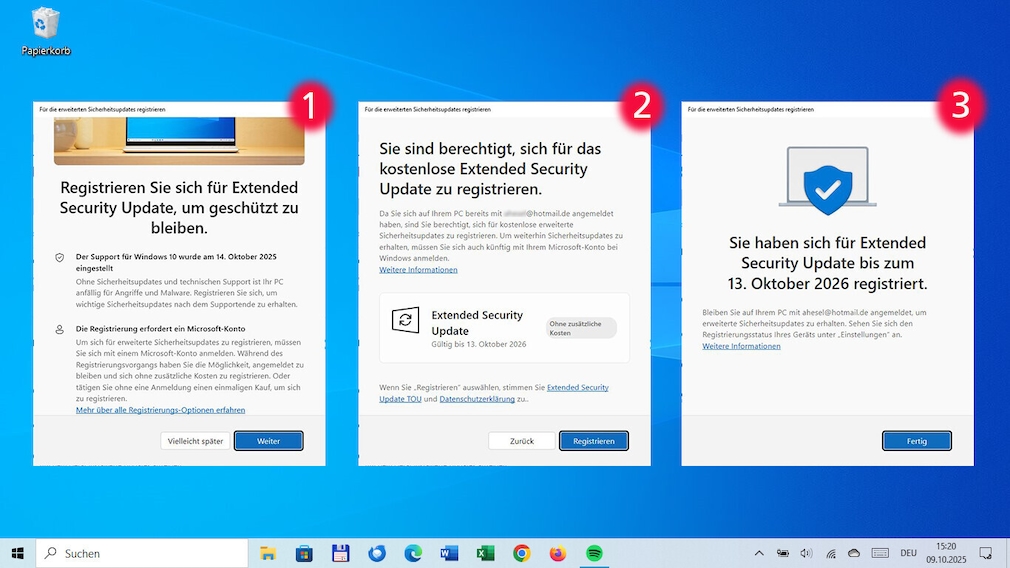Launch Google Chrome from the taskbar
1010x568 pixels.
pos(521,553)
